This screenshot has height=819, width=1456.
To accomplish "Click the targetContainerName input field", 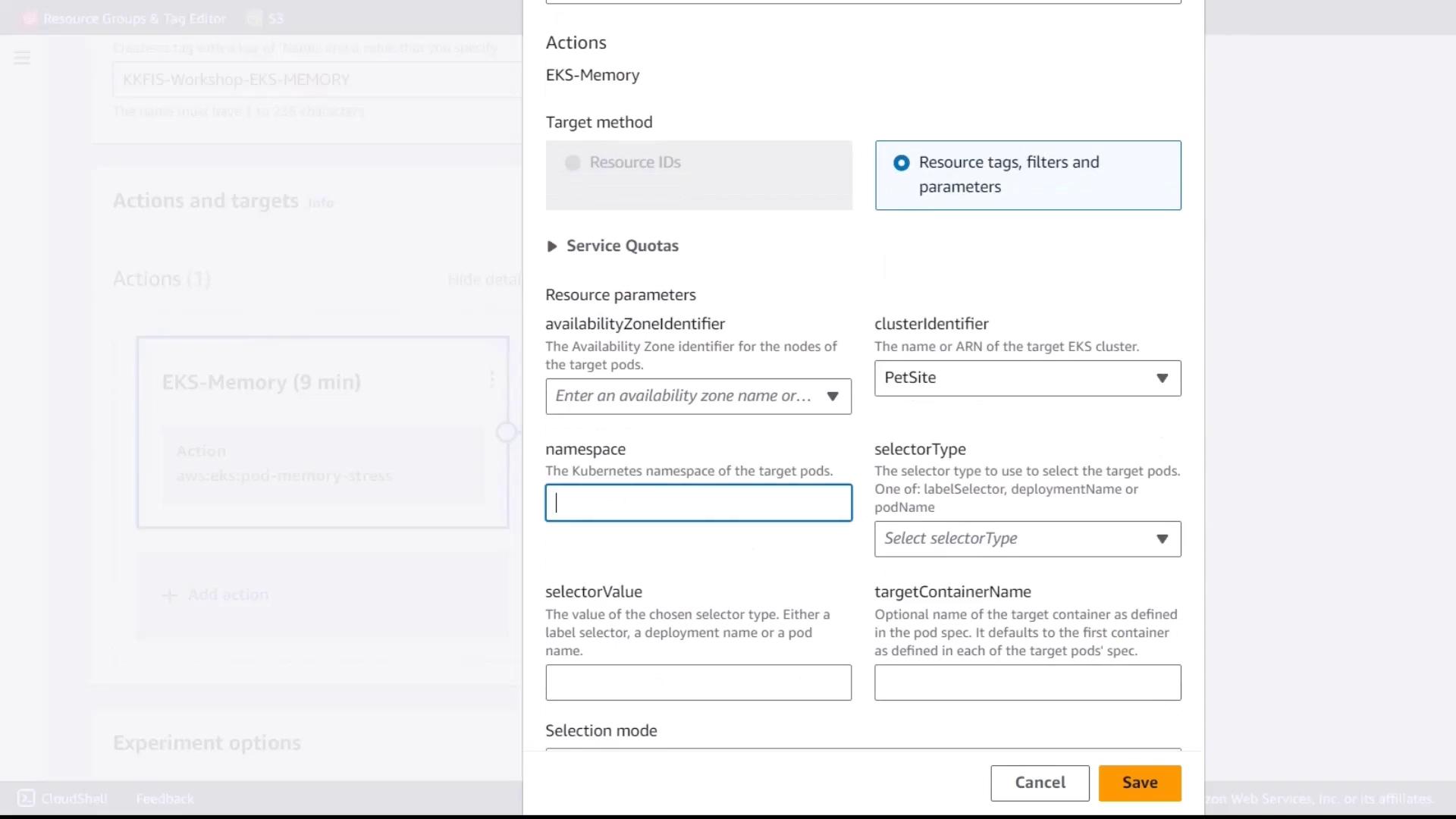I will pos(1027,682).
